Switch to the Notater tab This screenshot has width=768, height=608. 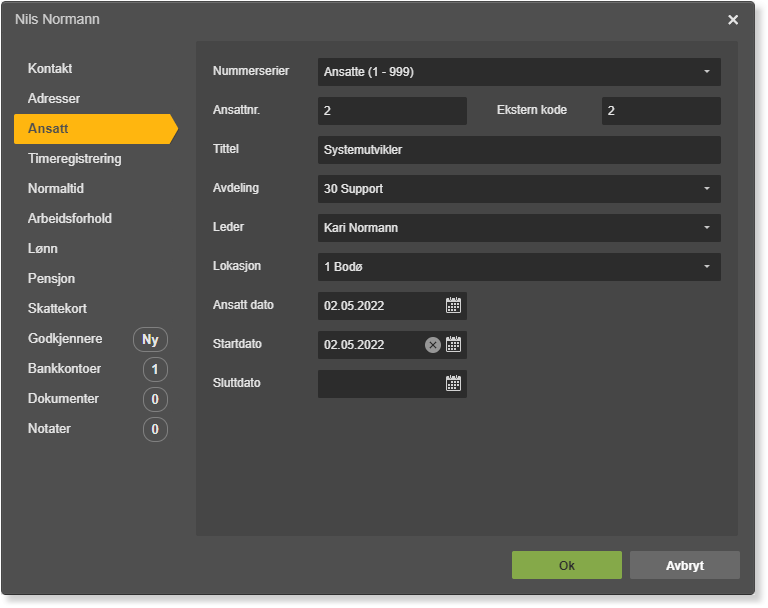pyautogui.click(x=49, y=428)
